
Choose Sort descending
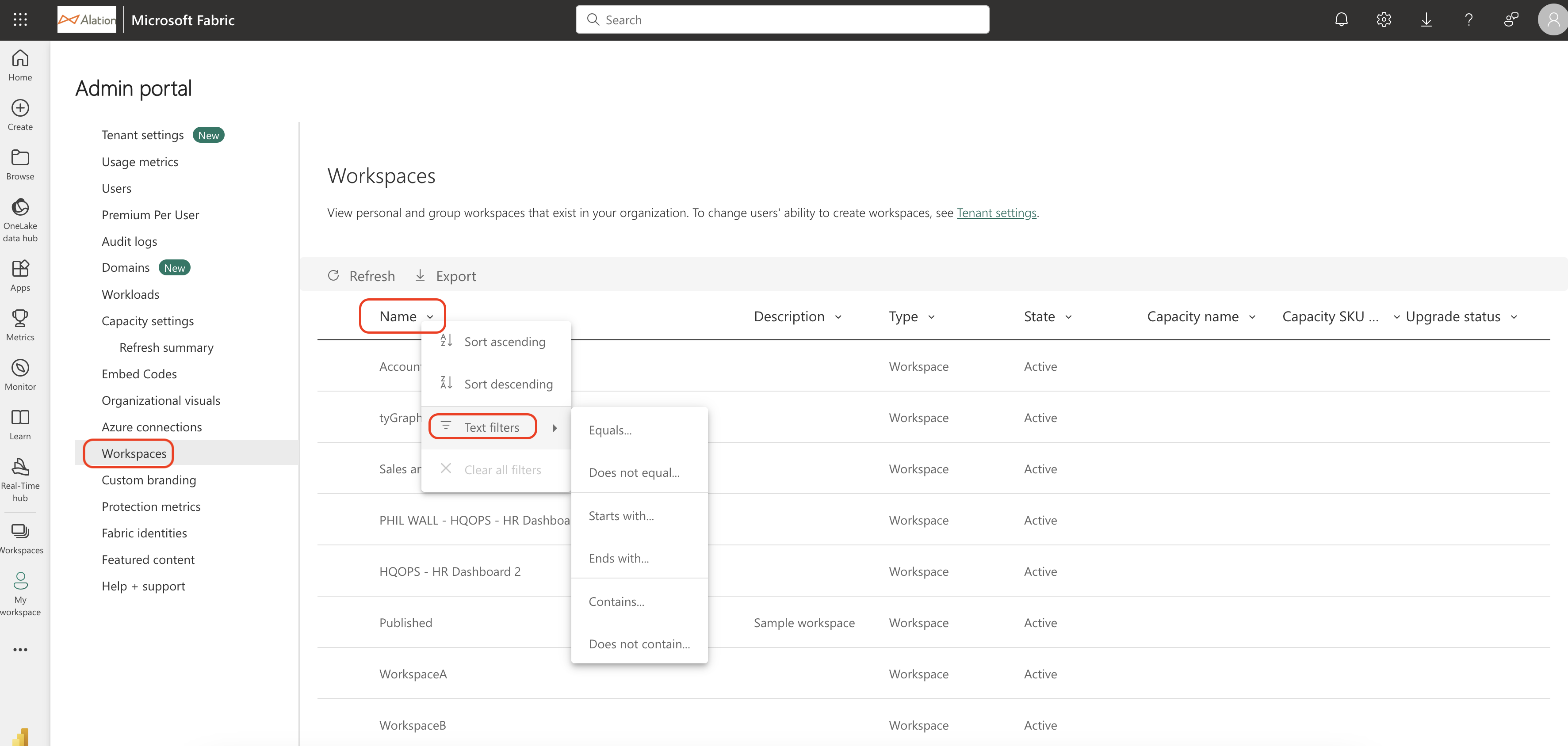tap(496, 384)
